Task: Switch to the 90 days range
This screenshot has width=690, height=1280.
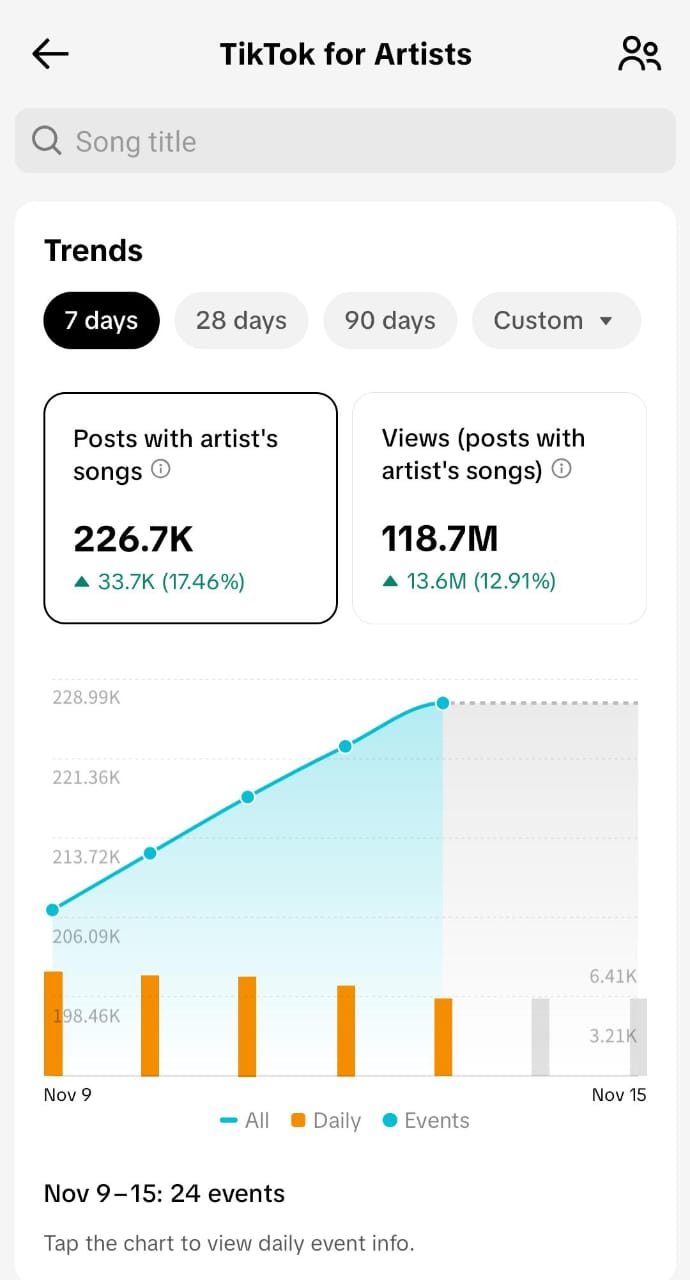Action: [390, 321]
